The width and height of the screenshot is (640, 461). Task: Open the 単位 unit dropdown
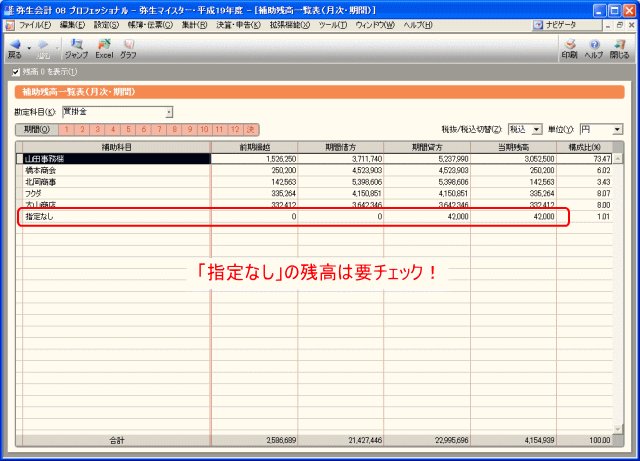618,130
